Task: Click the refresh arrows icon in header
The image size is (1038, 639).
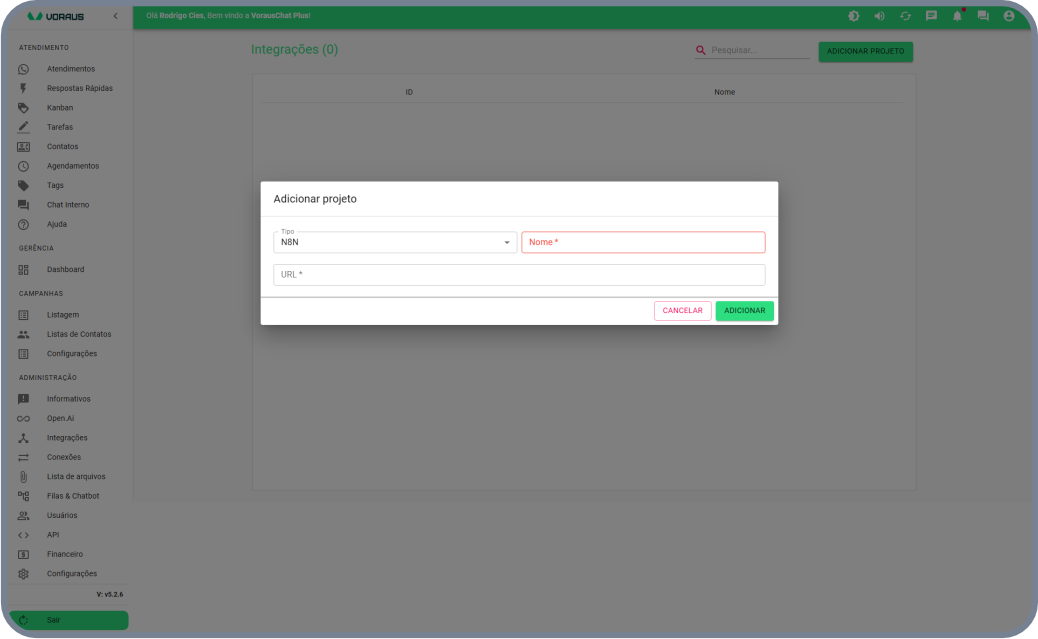Action: [x=905, y=16]
